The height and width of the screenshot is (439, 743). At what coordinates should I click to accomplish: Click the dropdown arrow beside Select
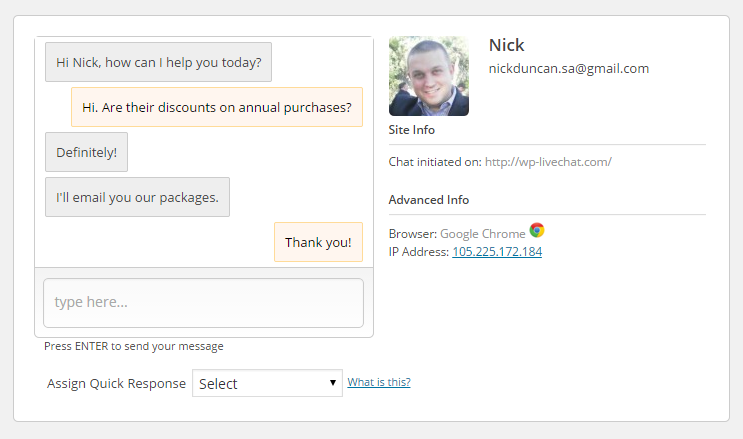coord(333,383)
